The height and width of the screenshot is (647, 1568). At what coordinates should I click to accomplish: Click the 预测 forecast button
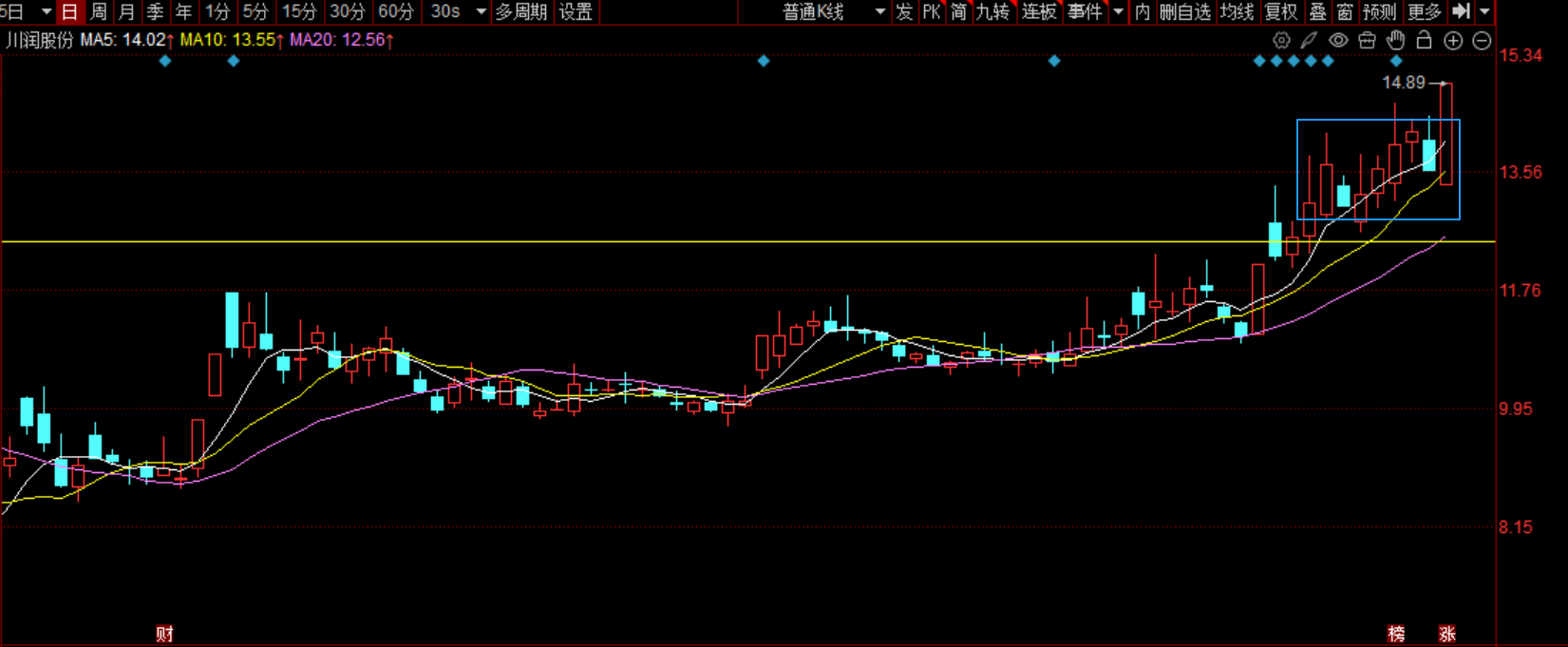[1380, 11]
